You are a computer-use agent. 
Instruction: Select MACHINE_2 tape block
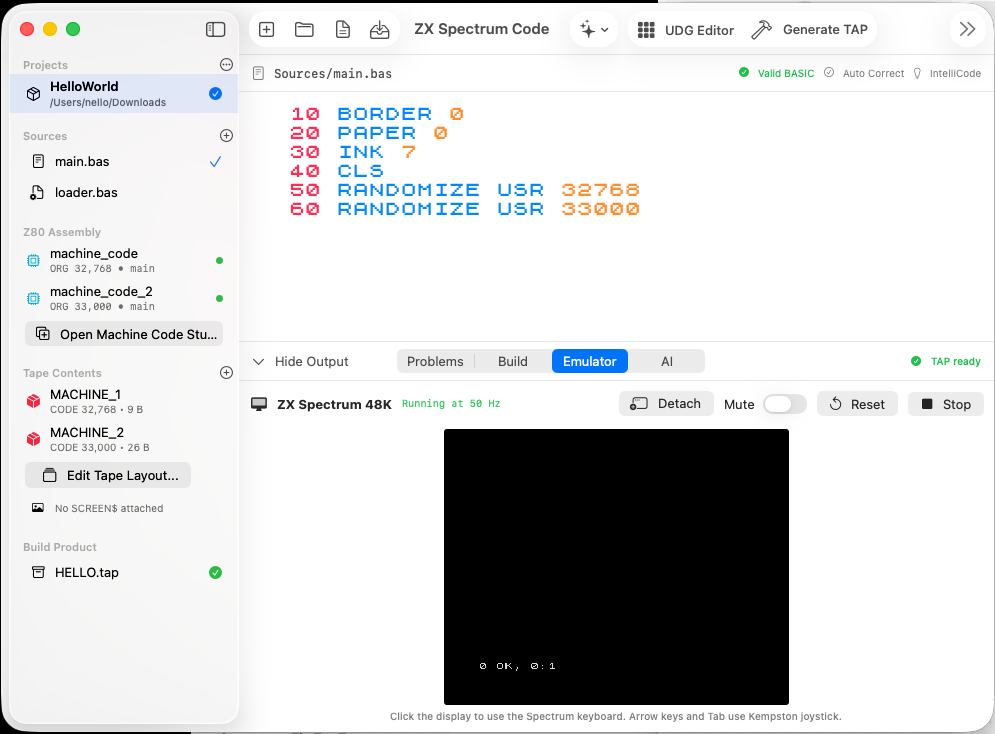pos(124,440)
